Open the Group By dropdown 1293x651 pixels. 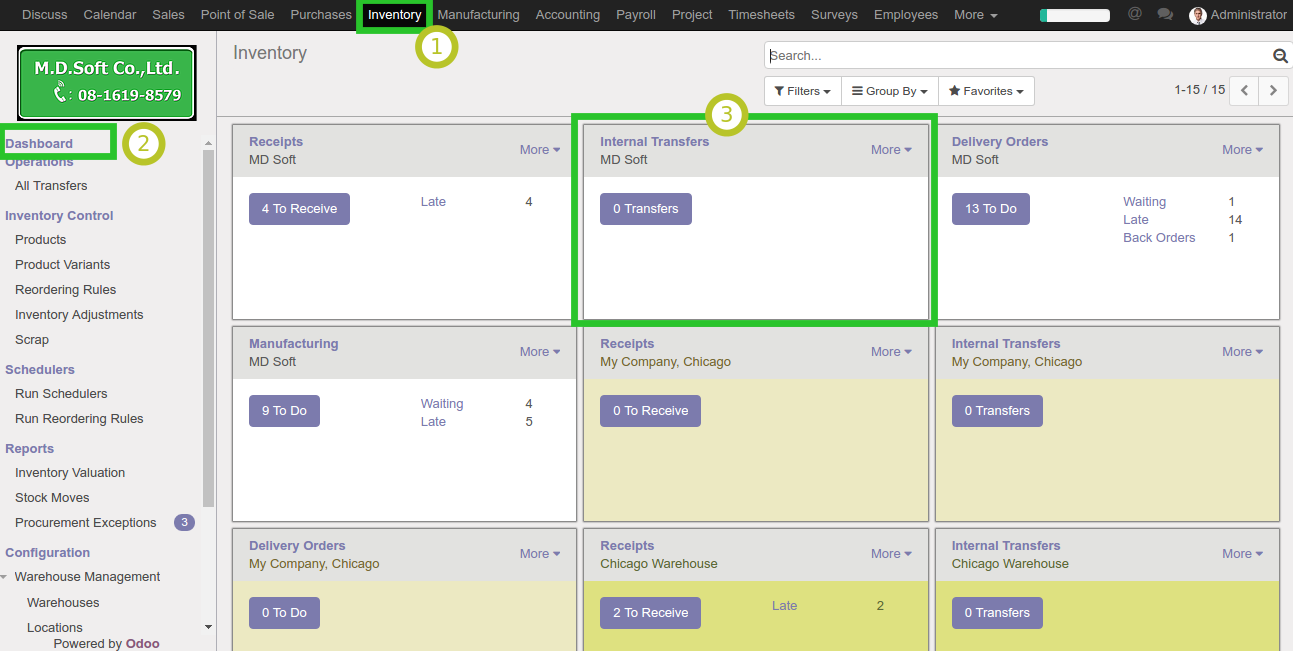click(x=889, y=91)
